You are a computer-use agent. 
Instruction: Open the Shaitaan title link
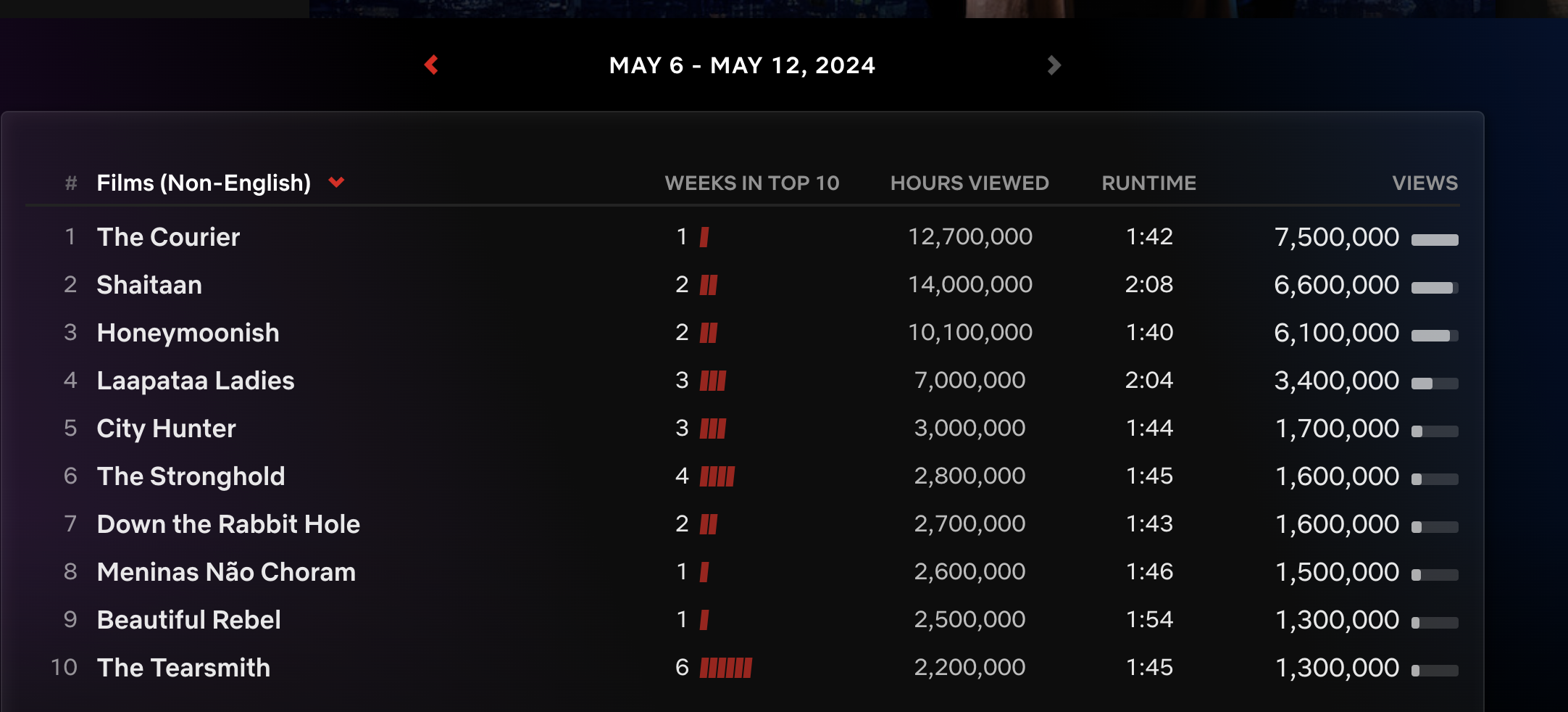(149, 285)
